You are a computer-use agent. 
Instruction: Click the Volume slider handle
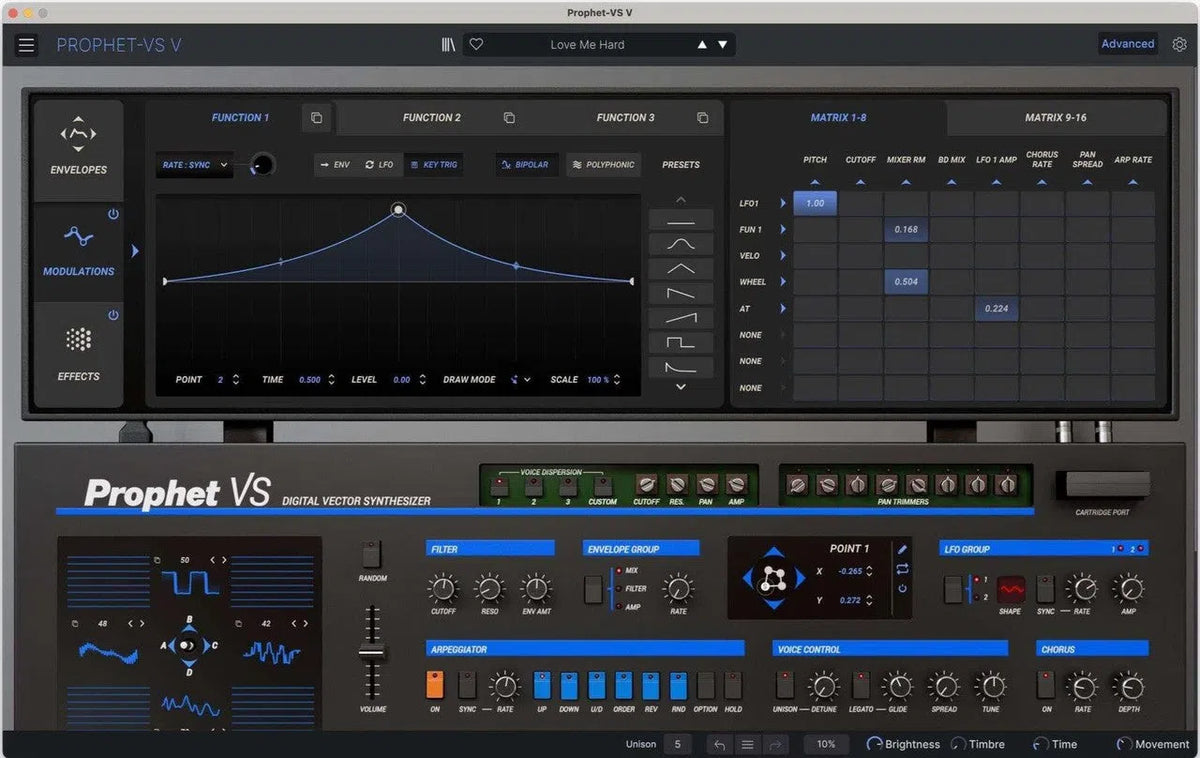click(372, 653)
